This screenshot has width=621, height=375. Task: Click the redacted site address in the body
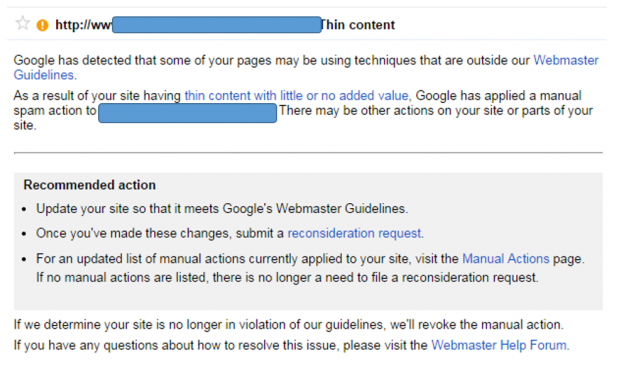[x=187, y=113]
